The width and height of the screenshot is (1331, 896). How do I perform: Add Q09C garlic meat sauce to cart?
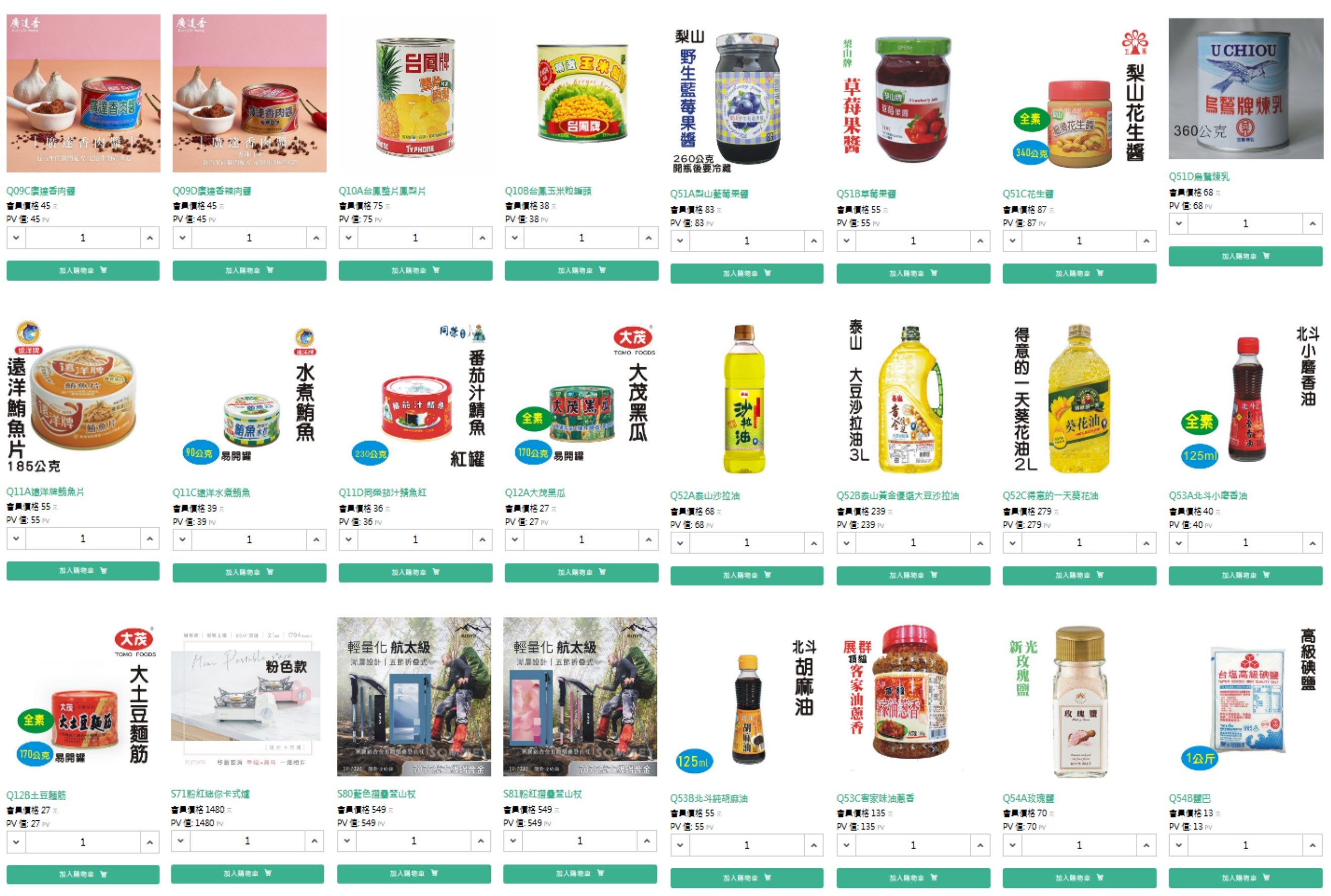tap(83, 270)
